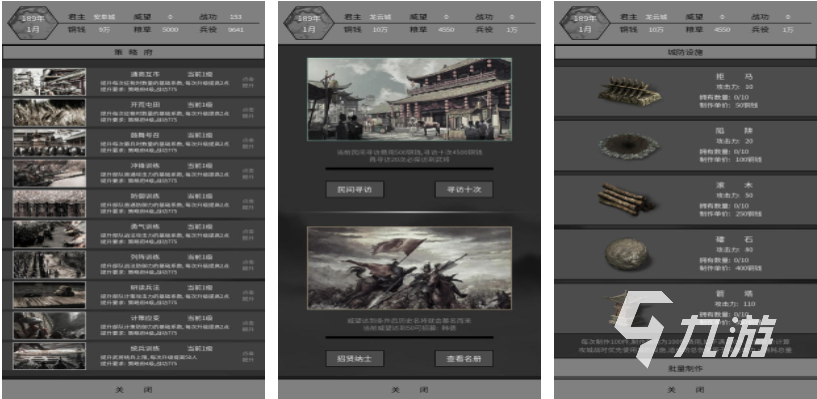Select the 陷阱 pit trap icon

(x=629, y=146)
